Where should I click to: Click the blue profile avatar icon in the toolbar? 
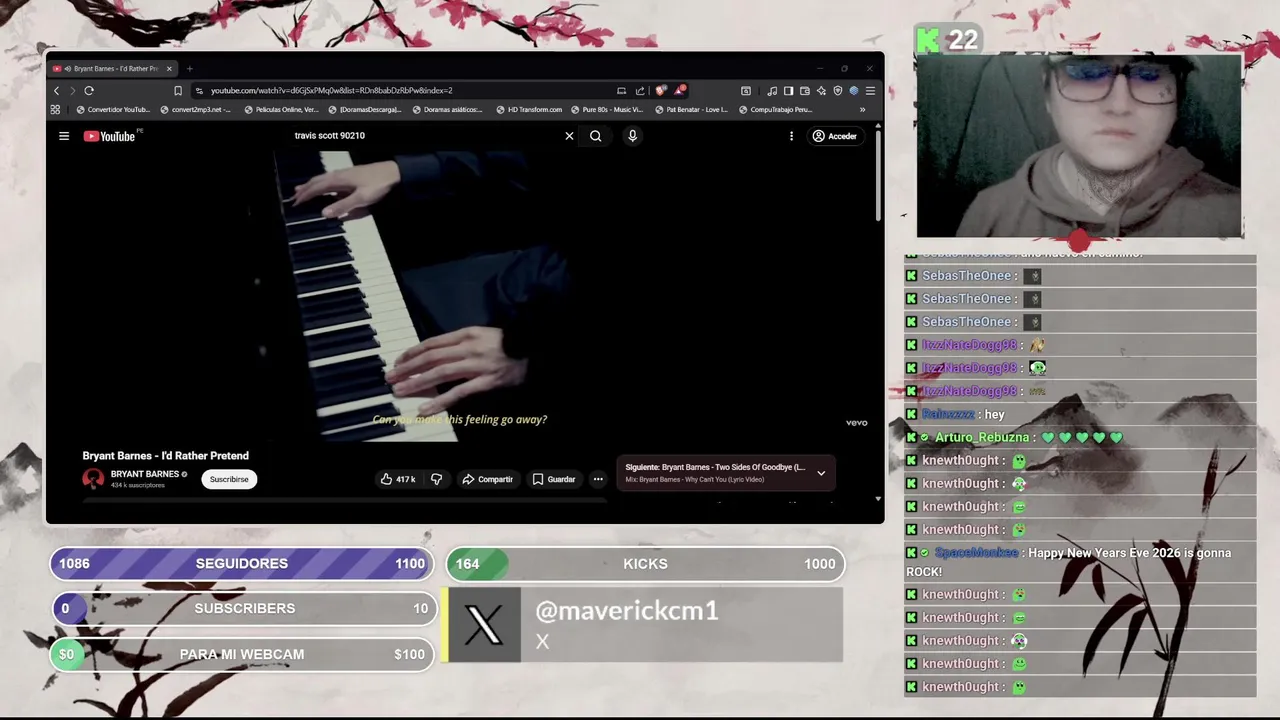click(854, 90)
